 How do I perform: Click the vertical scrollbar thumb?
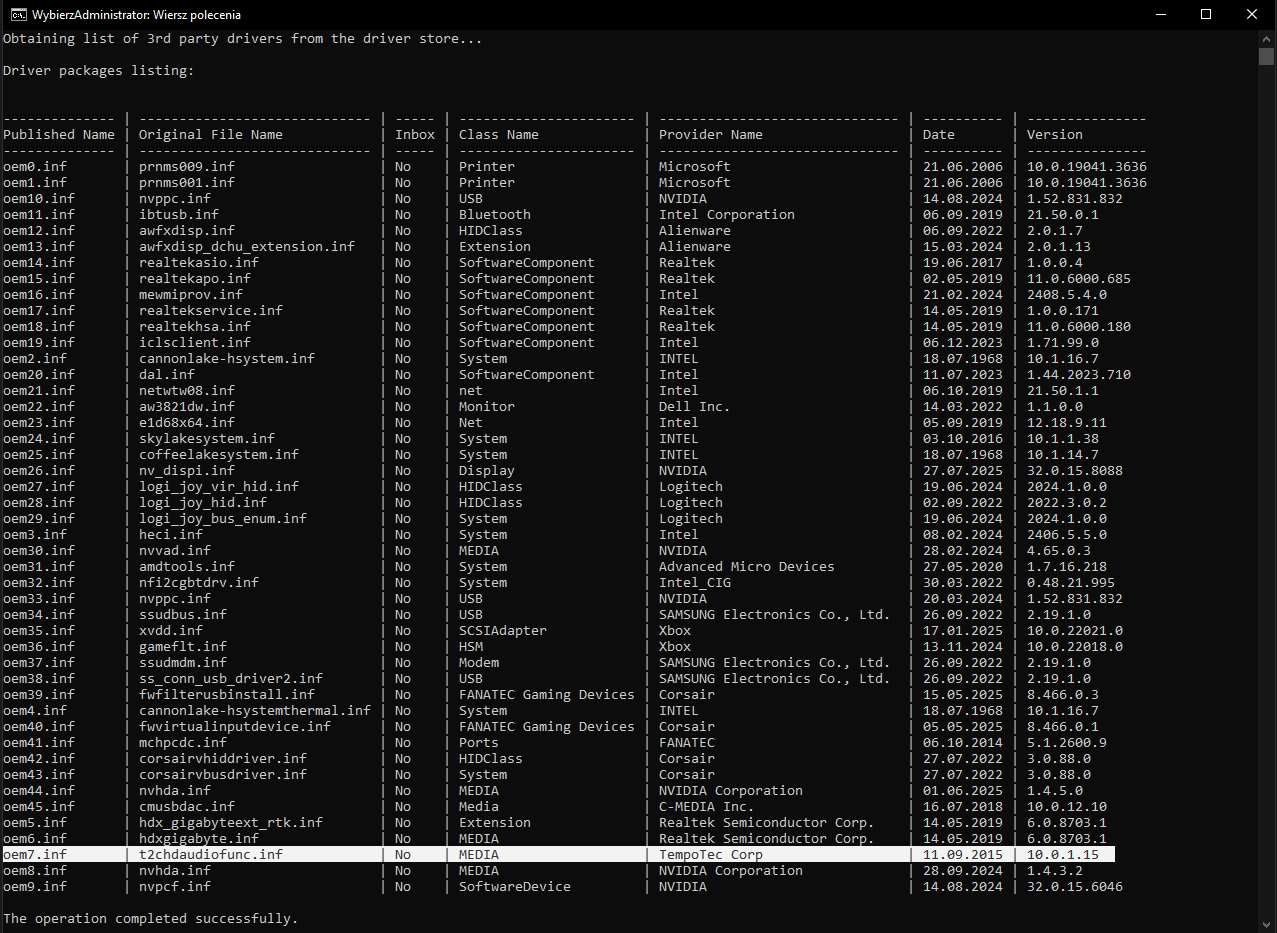(x=1267, y=56)
